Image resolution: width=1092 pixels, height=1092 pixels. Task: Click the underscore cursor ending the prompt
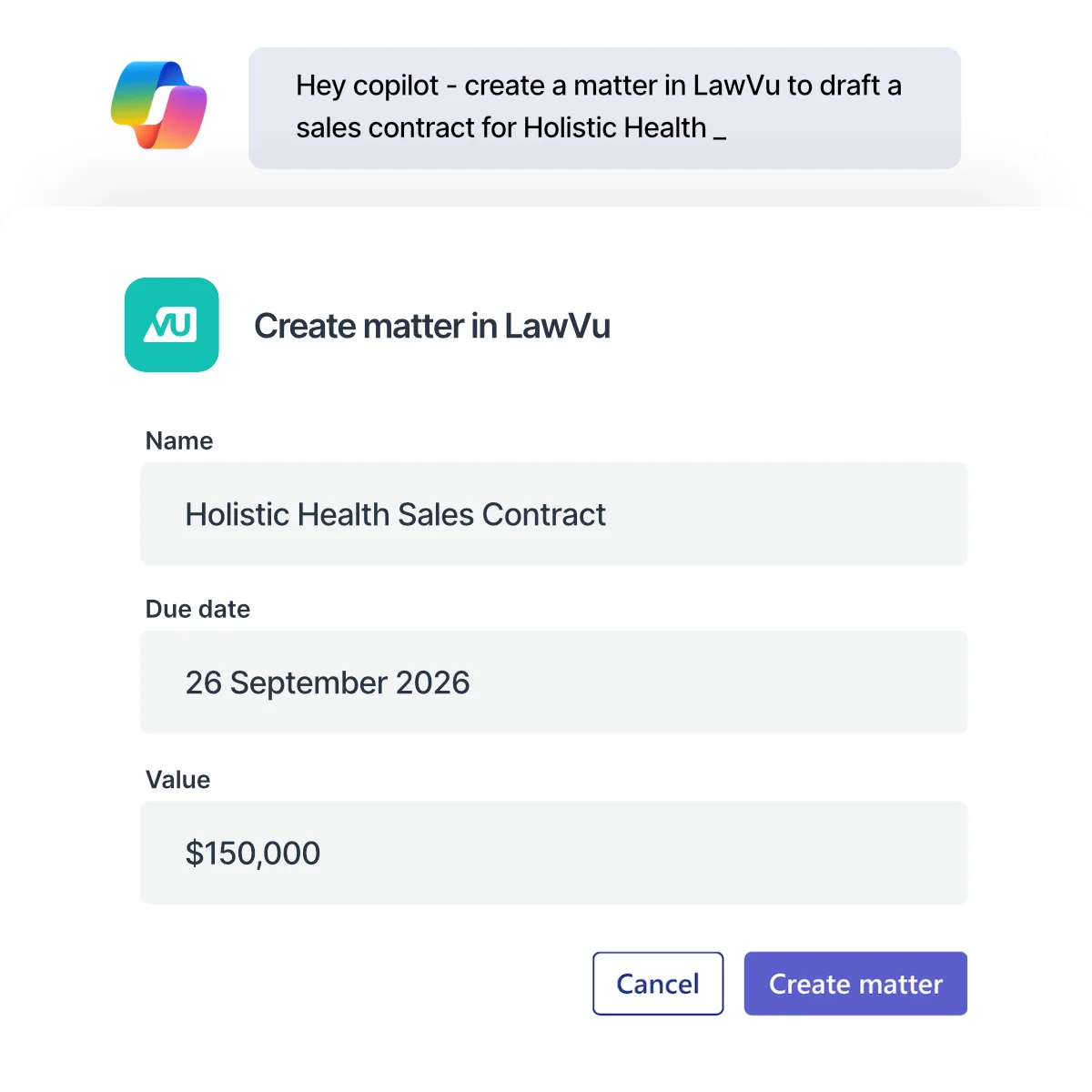[720, 135]
